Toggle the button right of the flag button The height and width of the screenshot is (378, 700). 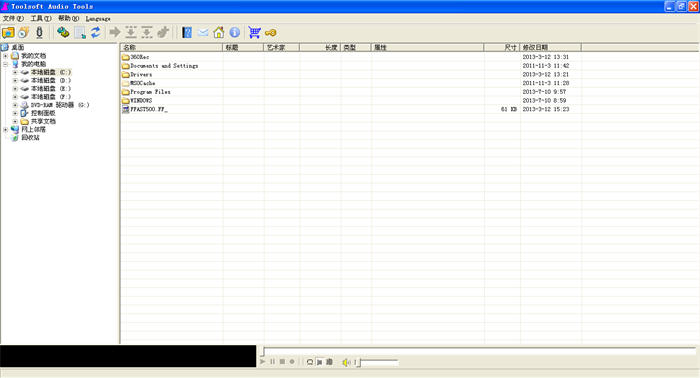click(x=329, y=362)
